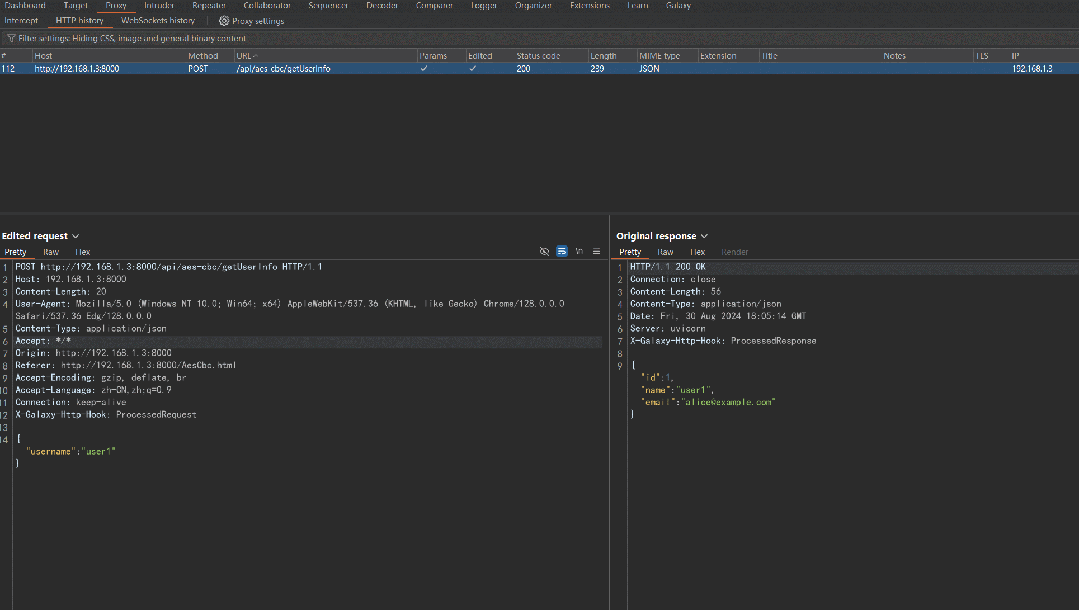Open the Intruder tab

(159, 5)
